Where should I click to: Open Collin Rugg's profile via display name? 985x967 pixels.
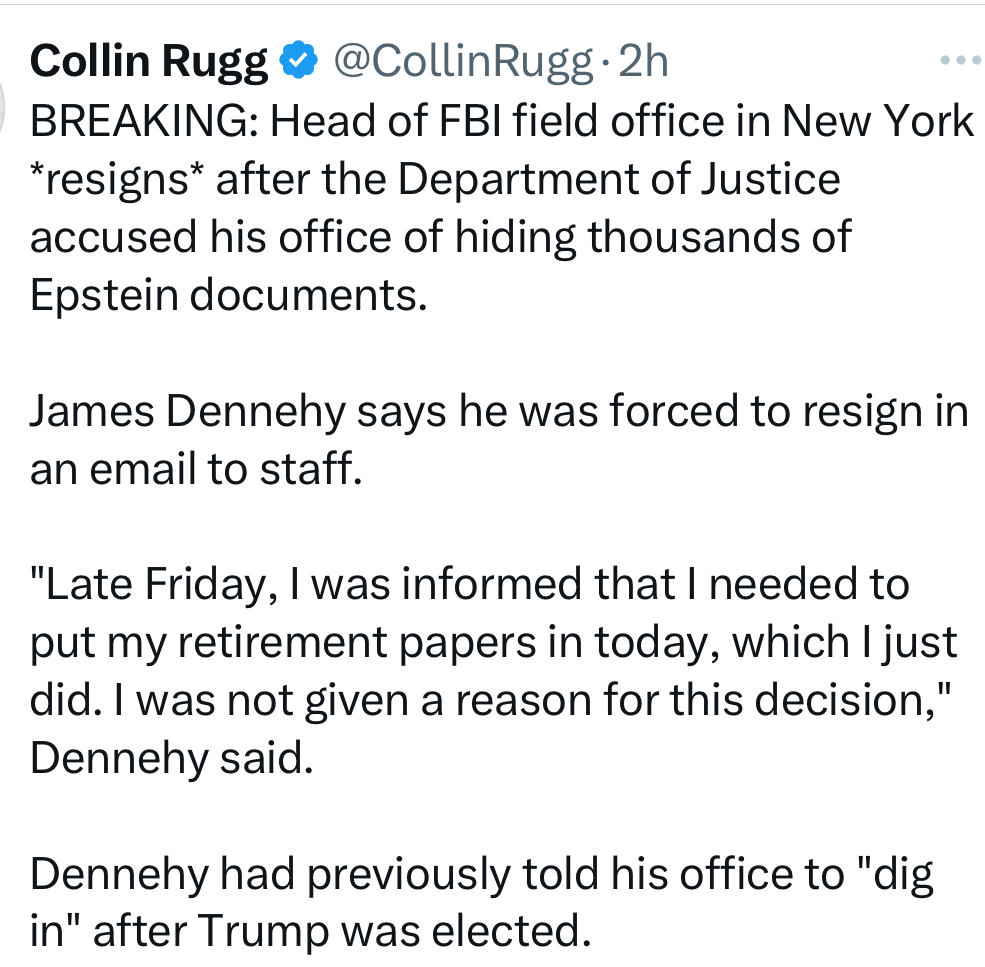click(x=149, y=62)
